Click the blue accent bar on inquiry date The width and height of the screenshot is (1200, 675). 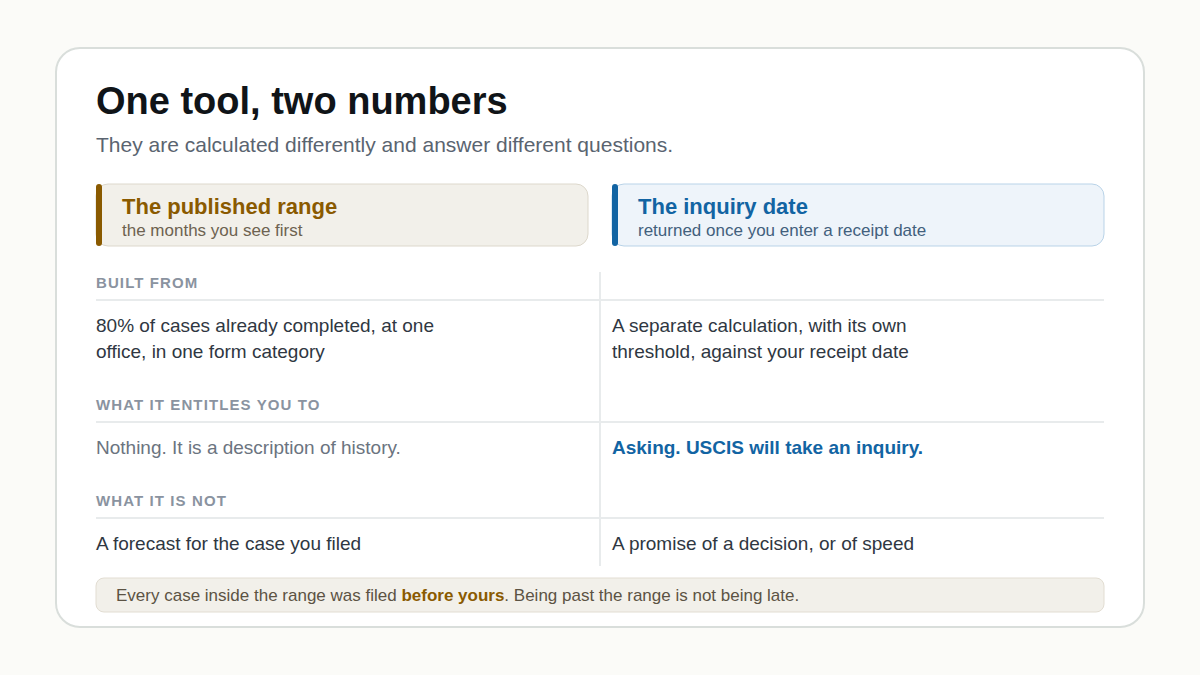coord(615,215)
